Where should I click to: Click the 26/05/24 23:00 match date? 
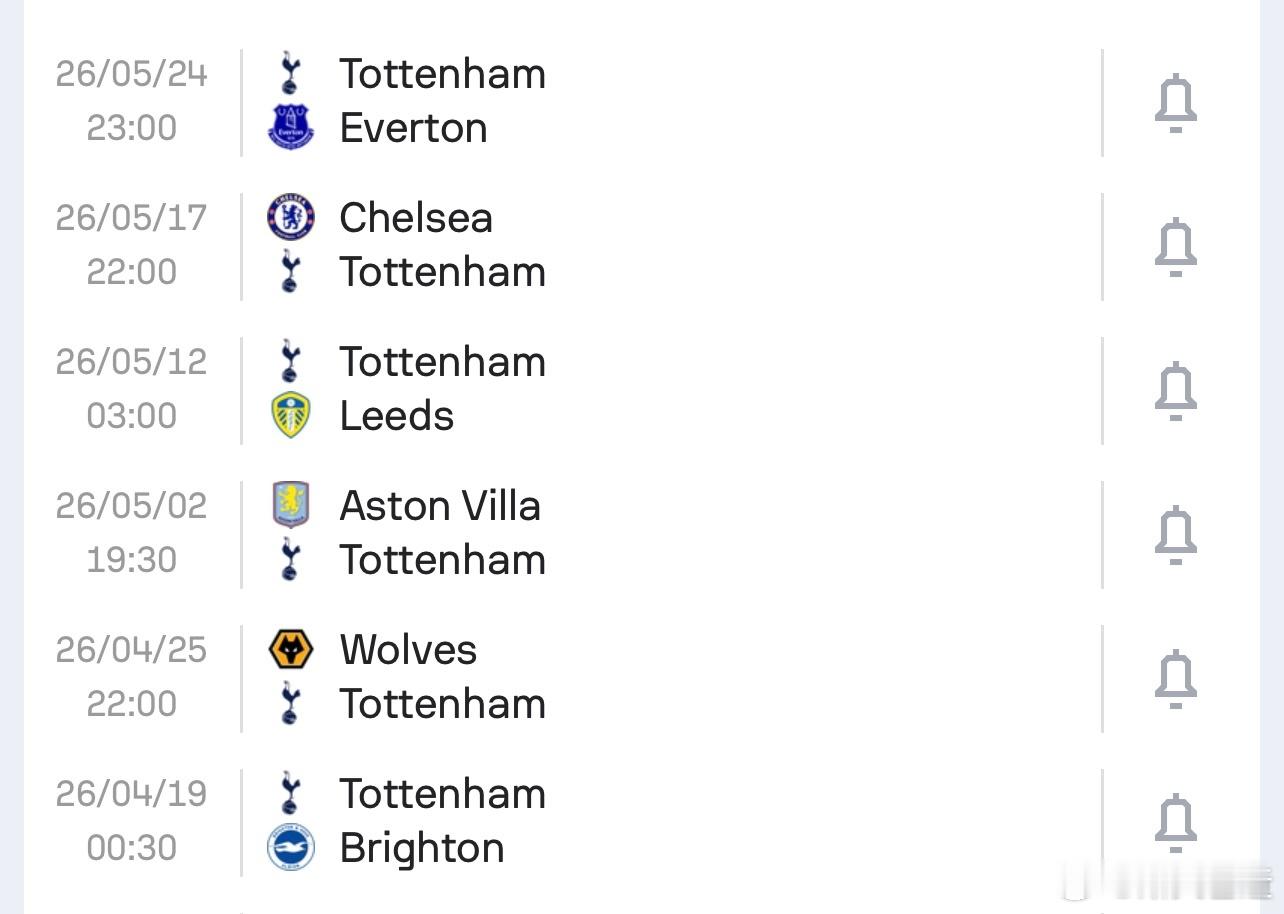131,101
